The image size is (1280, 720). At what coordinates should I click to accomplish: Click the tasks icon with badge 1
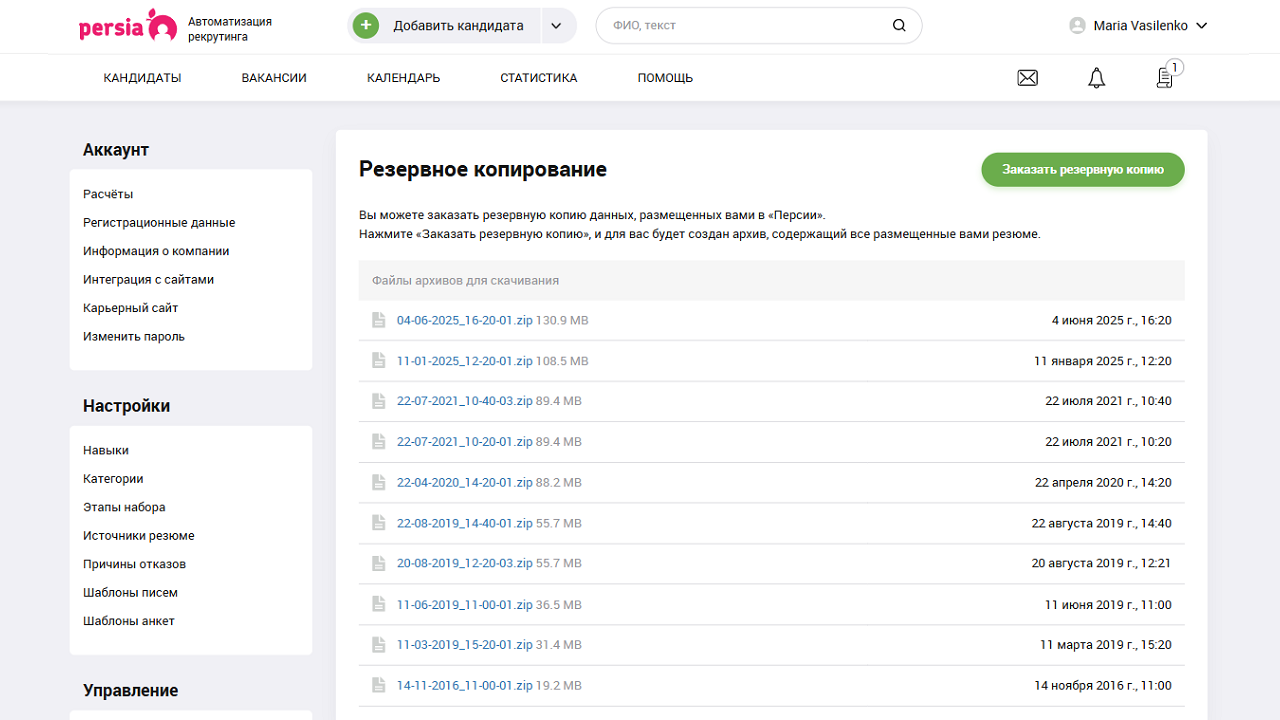click(1164, 77)
